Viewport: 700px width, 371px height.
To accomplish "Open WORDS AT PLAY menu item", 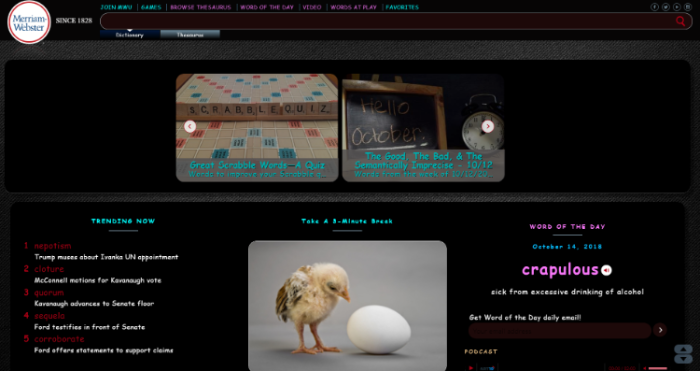I will coord(354,7).
